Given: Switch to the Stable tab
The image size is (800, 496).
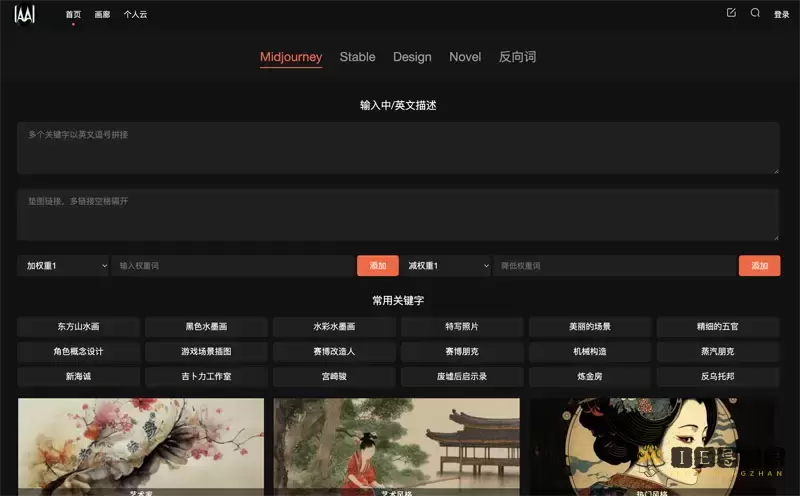Looking at the screenshot, I should pos(357,57).
